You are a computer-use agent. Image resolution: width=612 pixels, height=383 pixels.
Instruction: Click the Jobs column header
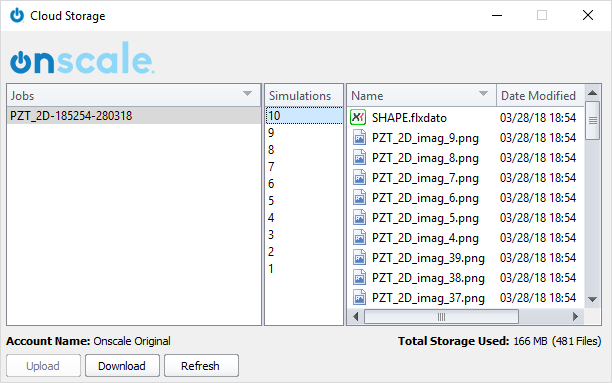tap(134, 96)
